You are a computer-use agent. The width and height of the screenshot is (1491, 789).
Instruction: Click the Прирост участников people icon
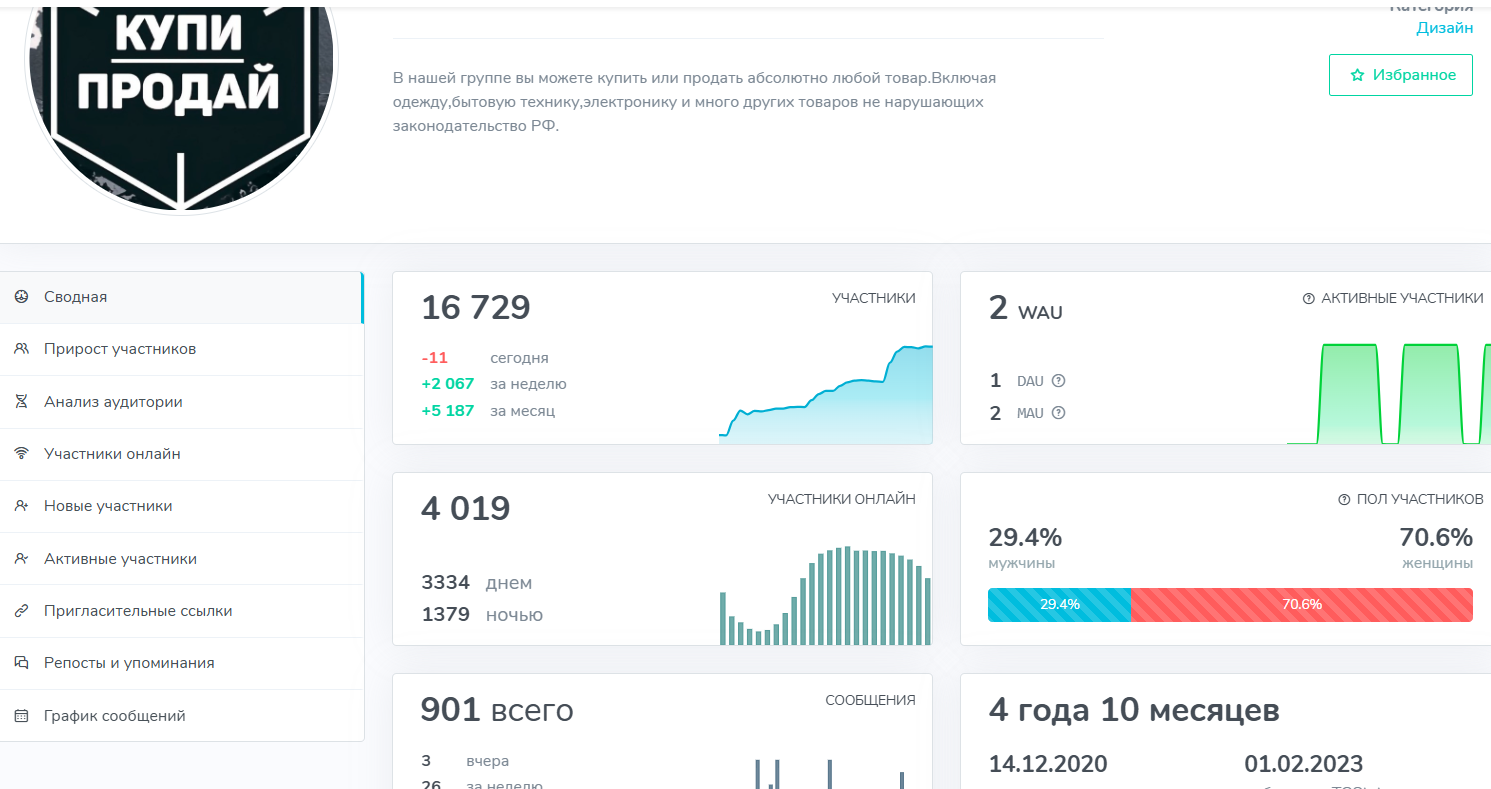[x=21, y=349]
